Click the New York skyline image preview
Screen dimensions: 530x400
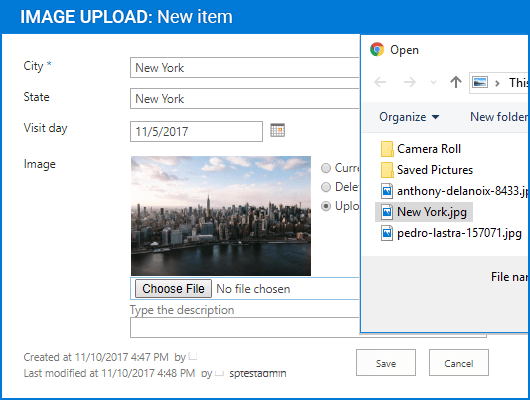tap(221, 216)
